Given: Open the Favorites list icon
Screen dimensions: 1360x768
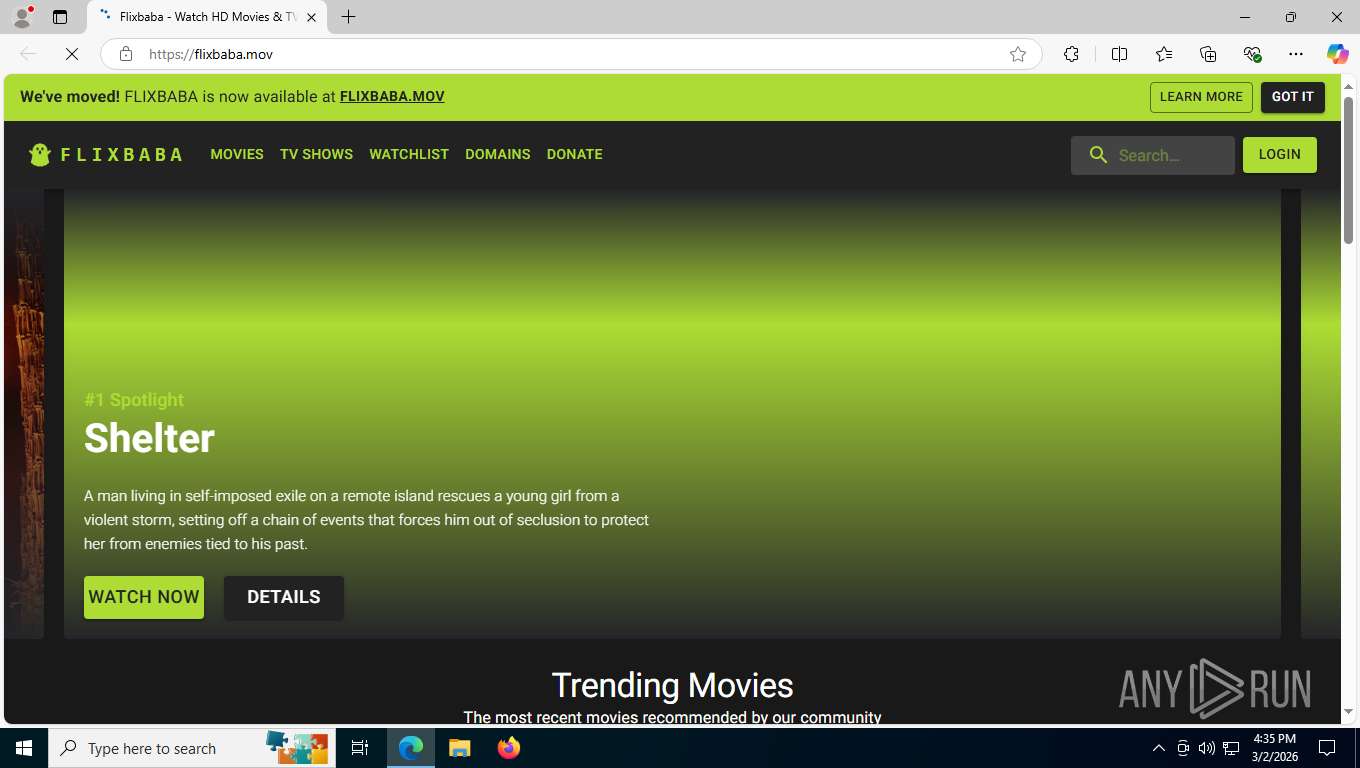Looking at the screenshot, I should 1164,54.
